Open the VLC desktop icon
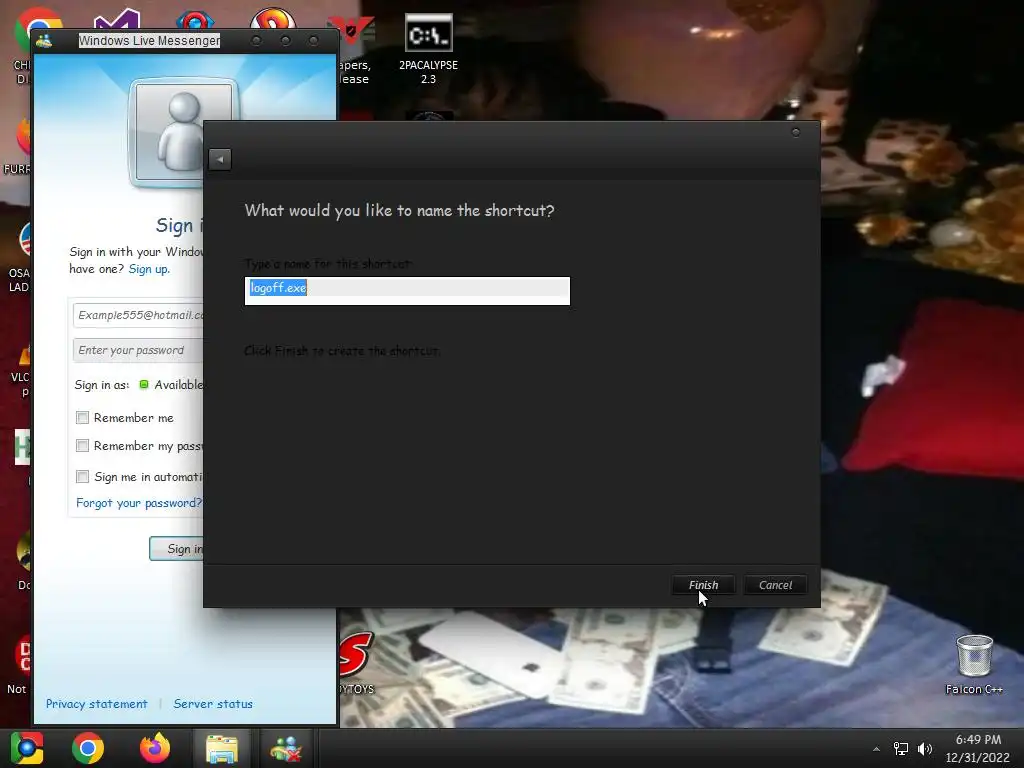 (x=21, y=369)
